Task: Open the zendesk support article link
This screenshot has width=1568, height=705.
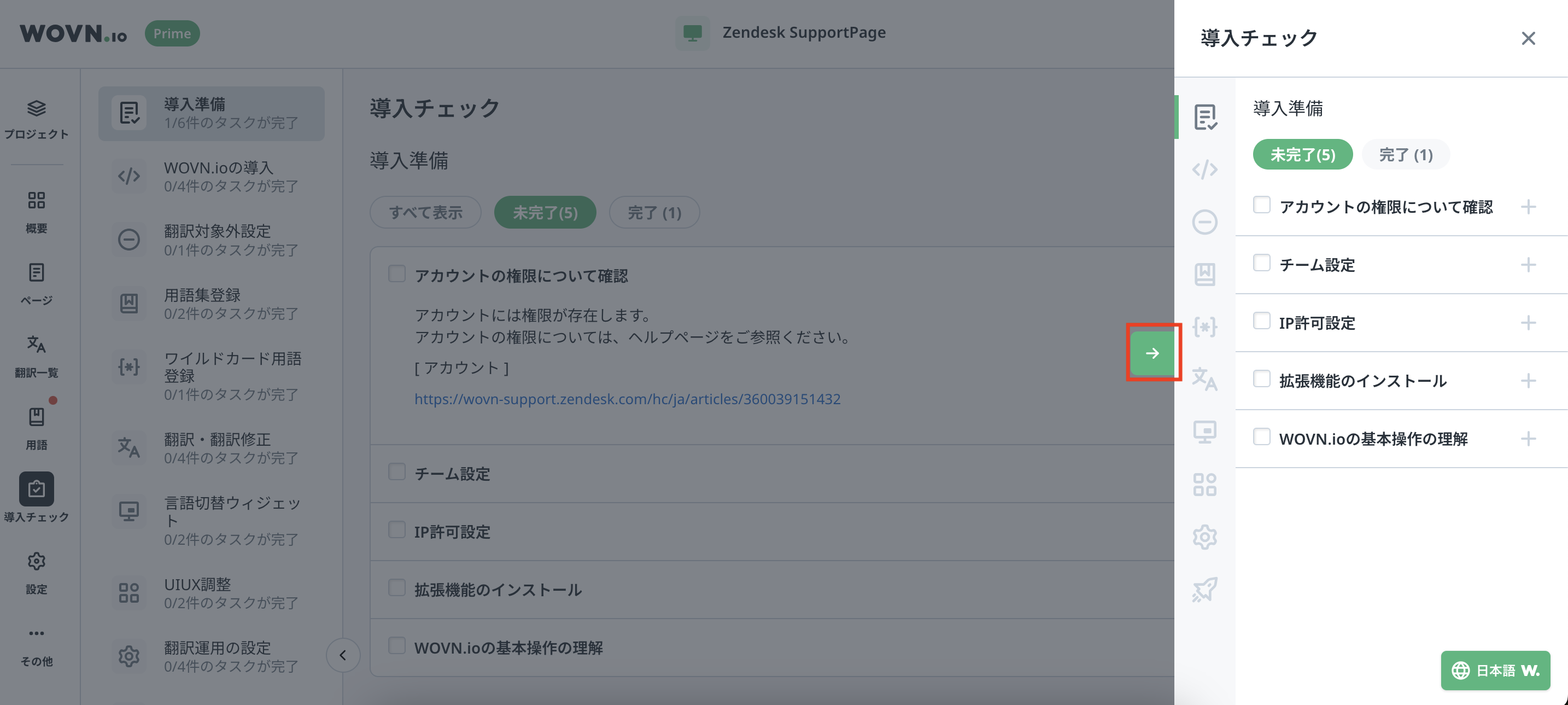Action: [627, 399]
